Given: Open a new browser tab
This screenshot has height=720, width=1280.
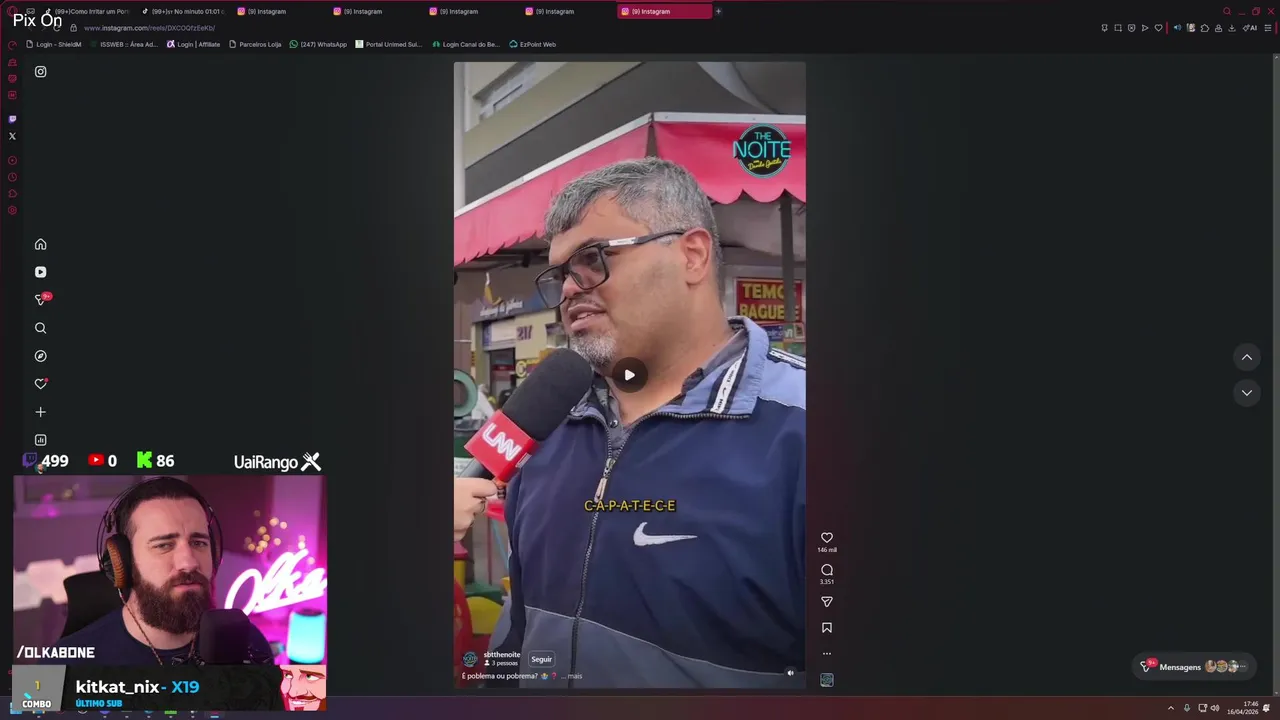Looking at the screenshot, I should (x=718, y=11).
